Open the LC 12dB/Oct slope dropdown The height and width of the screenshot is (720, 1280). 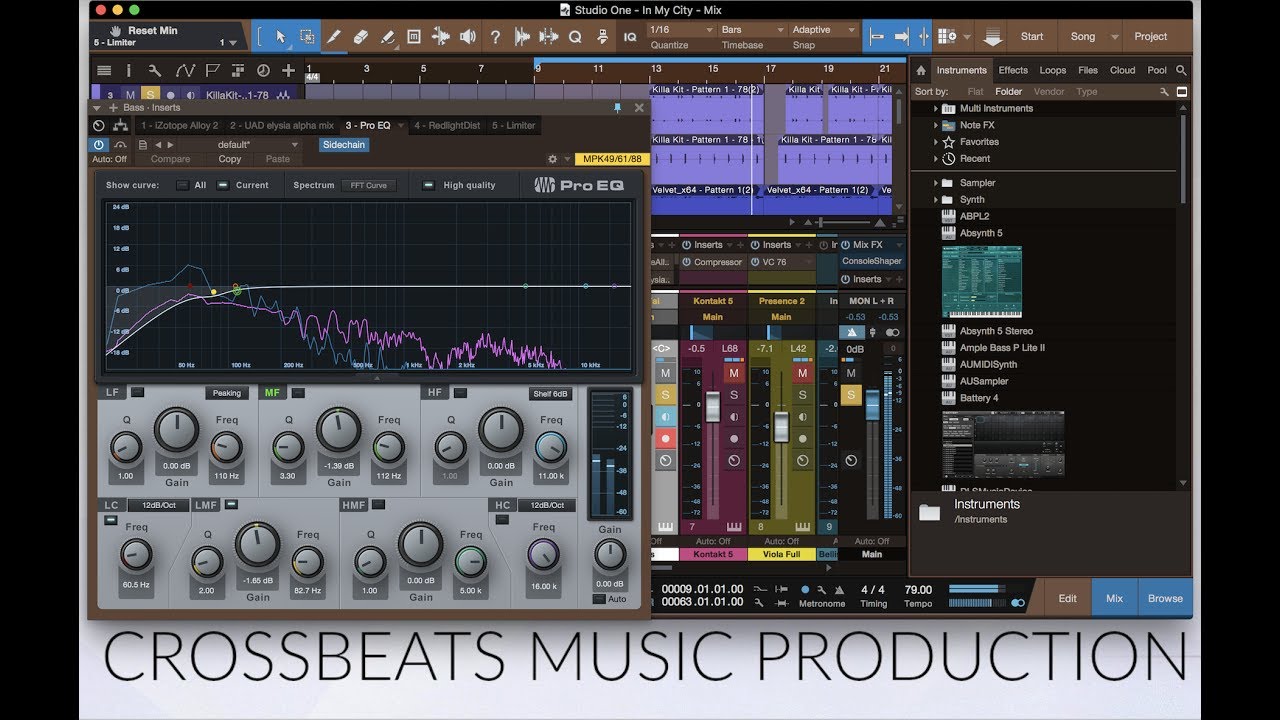pos(158,505)
